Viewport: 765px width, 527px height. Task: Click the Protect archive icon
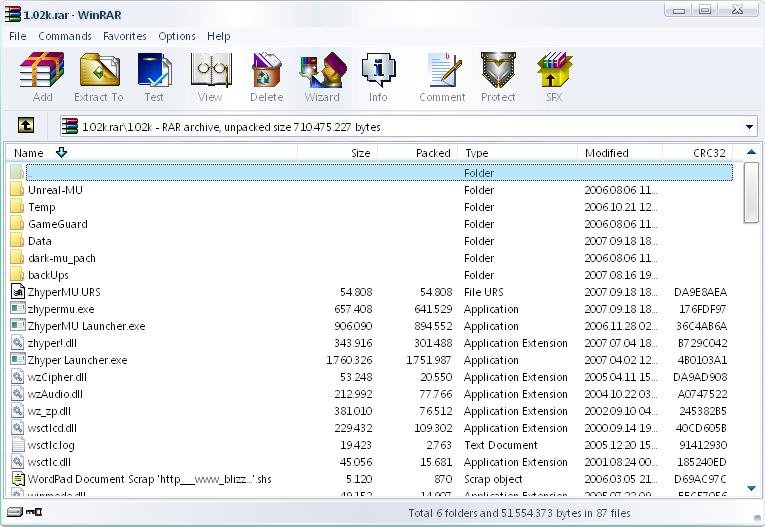(498, 77)
